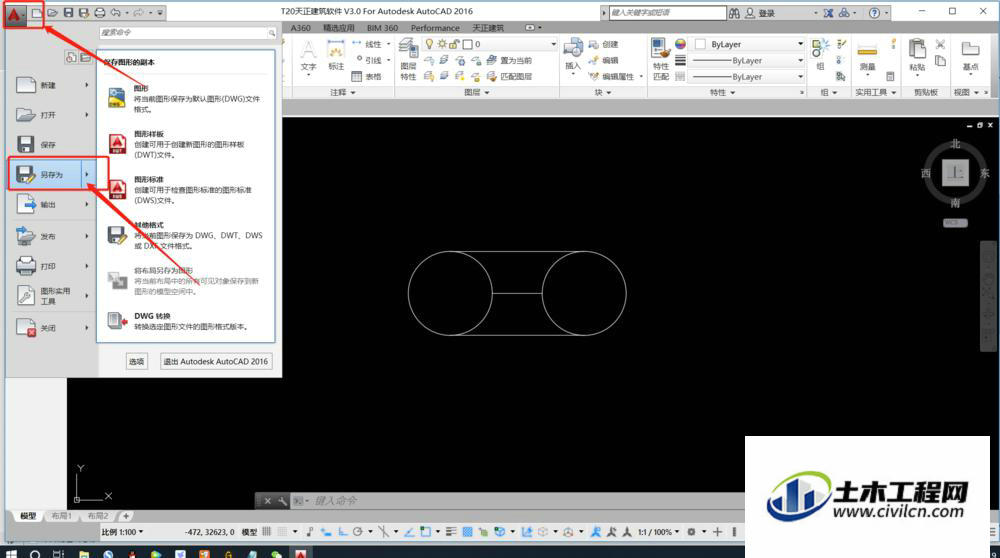Toggle the grid display in status bar
Viewport: 1000px width, 558px height.
(267, 531)
